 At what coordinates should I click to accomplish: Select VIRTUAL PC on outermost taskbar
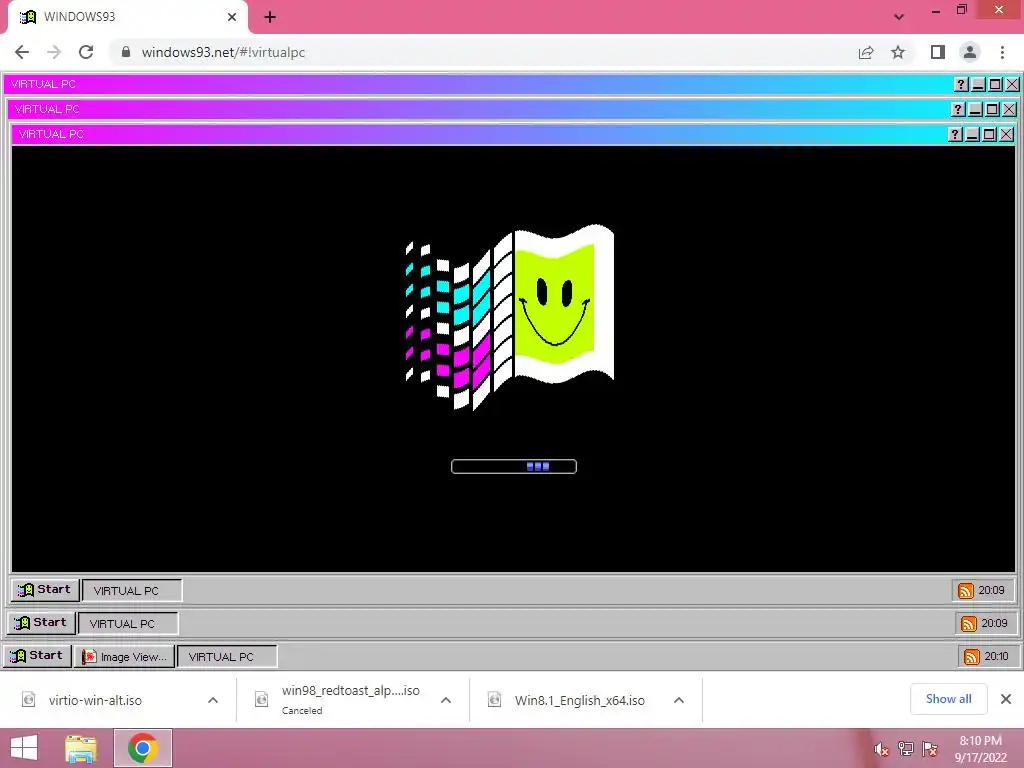pos(227,656)
